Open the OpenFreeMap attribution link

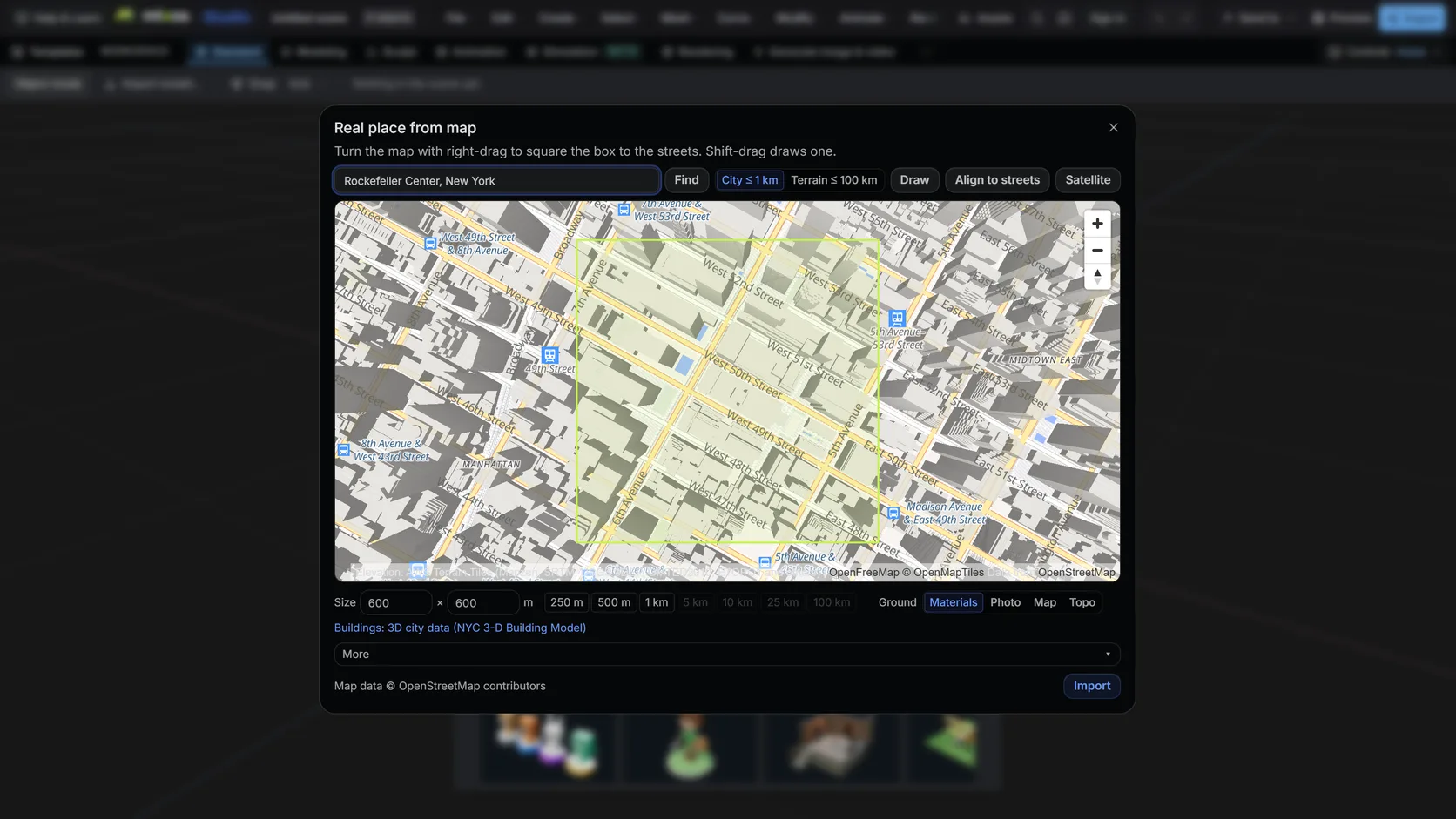pos(864,573)
